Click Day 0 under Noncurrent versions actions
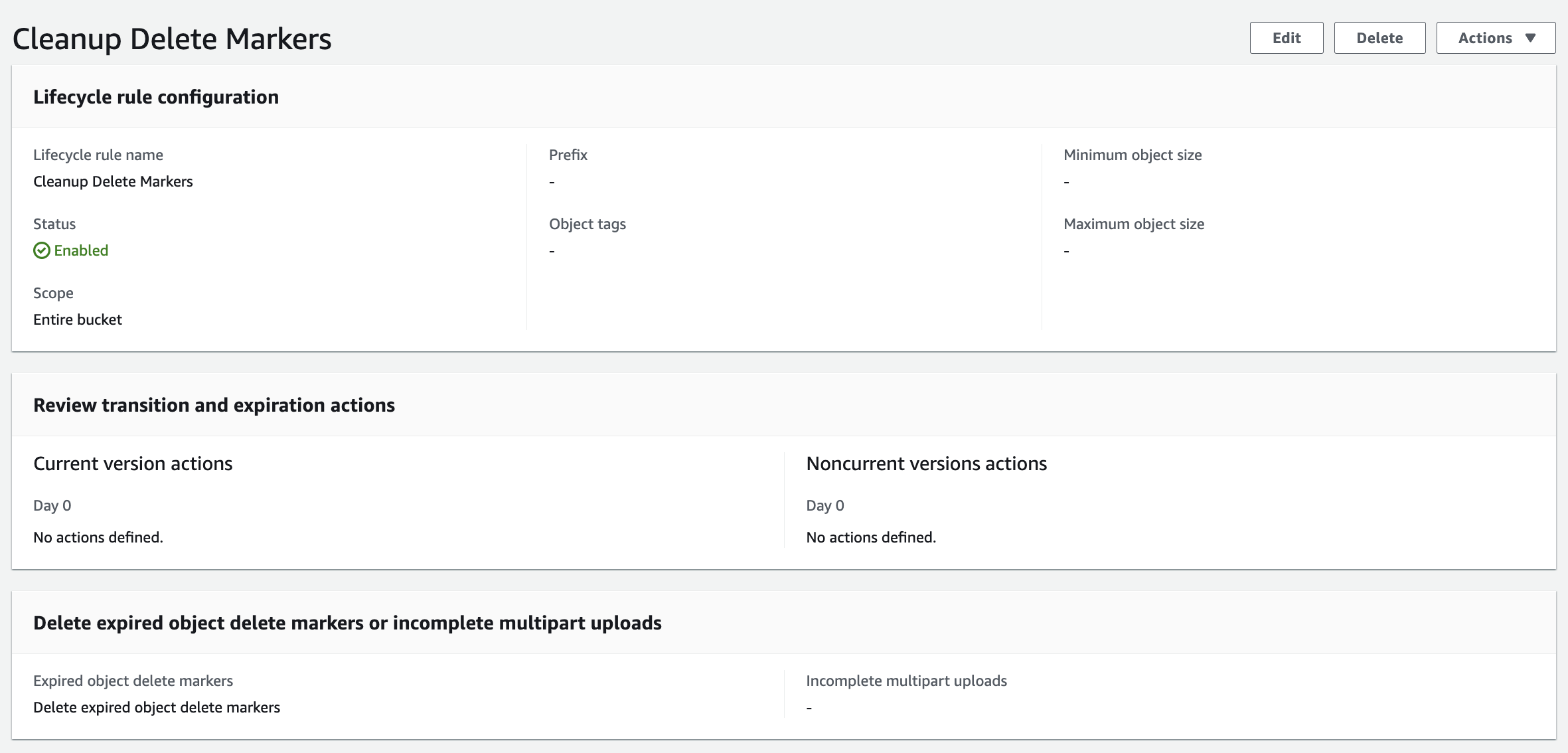The width and height of the screenshot is (1568, 753). coord(824,505)
